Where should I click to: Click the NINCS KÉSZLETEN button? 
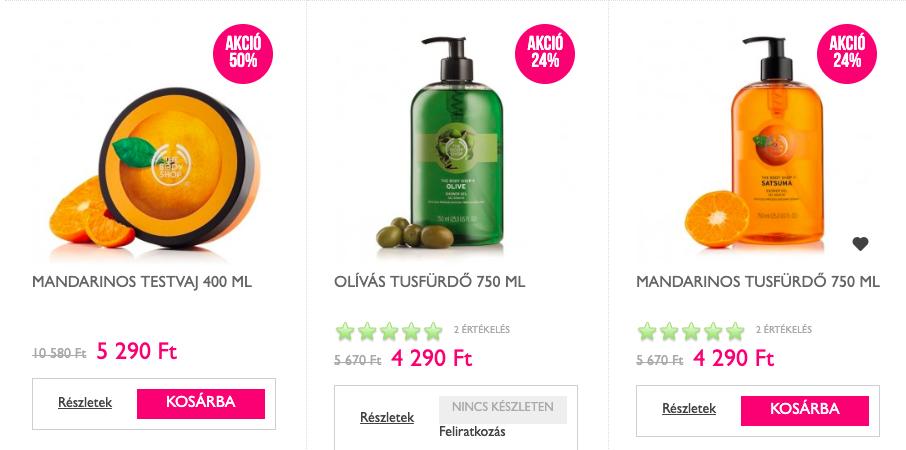click(x=503, y=409)
